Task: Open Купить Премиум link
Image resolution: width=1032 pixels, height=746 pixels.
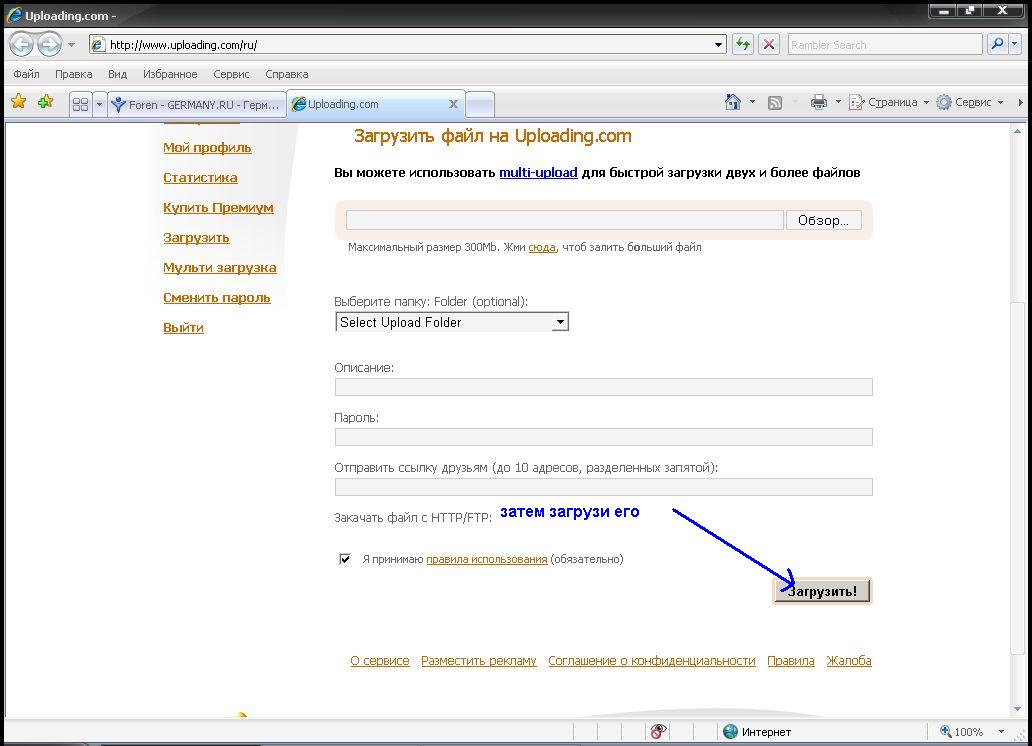Action: pyautogui.click(x=218, y=207)
